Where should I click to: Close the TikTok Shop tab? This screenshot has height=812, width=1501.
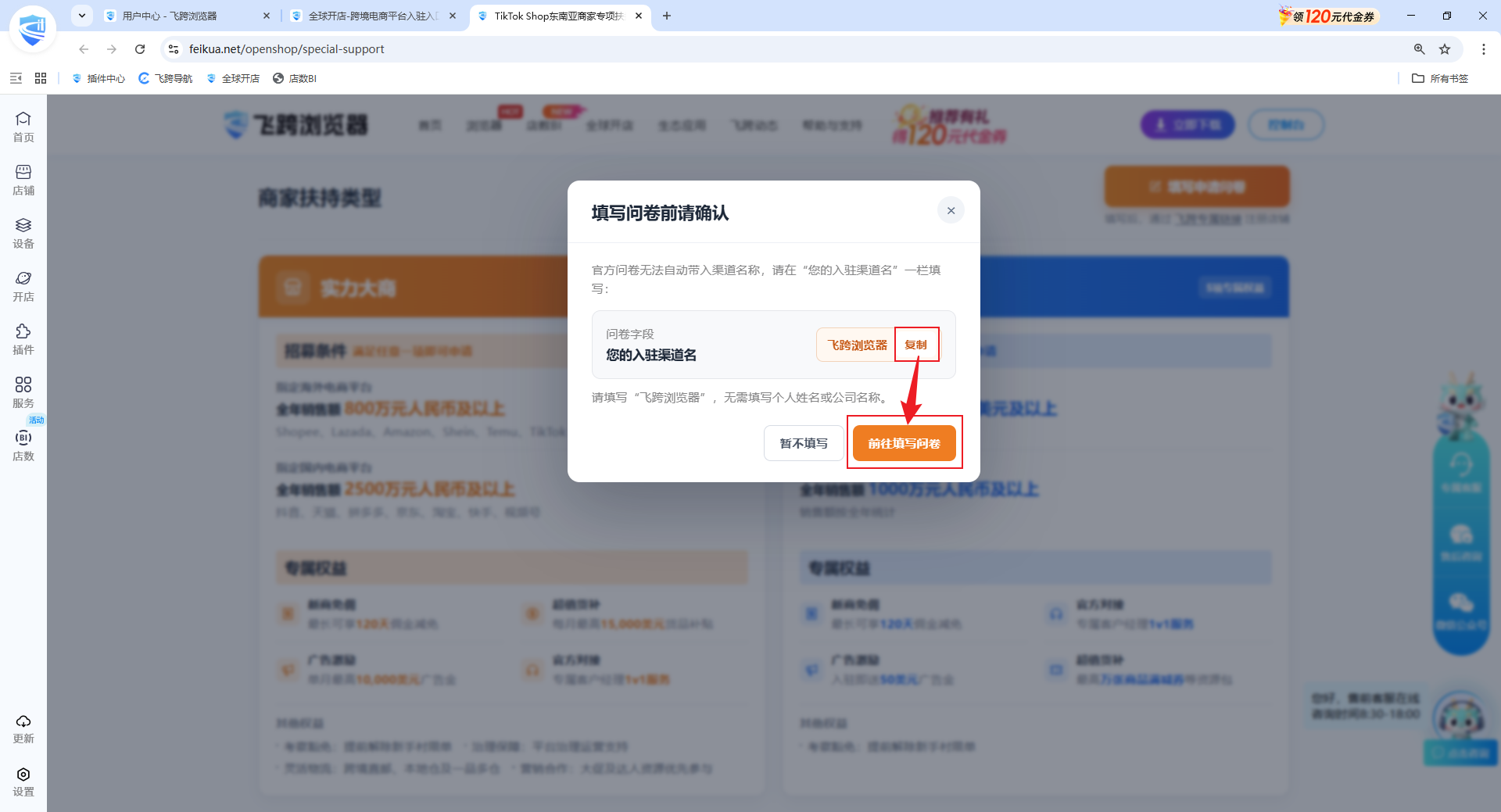point(639,16)
